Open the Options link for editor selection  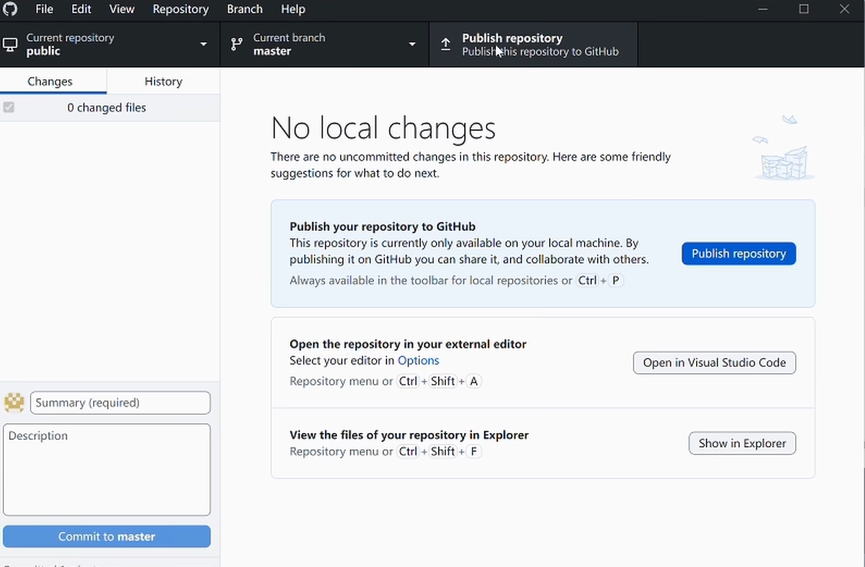pos(418,361)
